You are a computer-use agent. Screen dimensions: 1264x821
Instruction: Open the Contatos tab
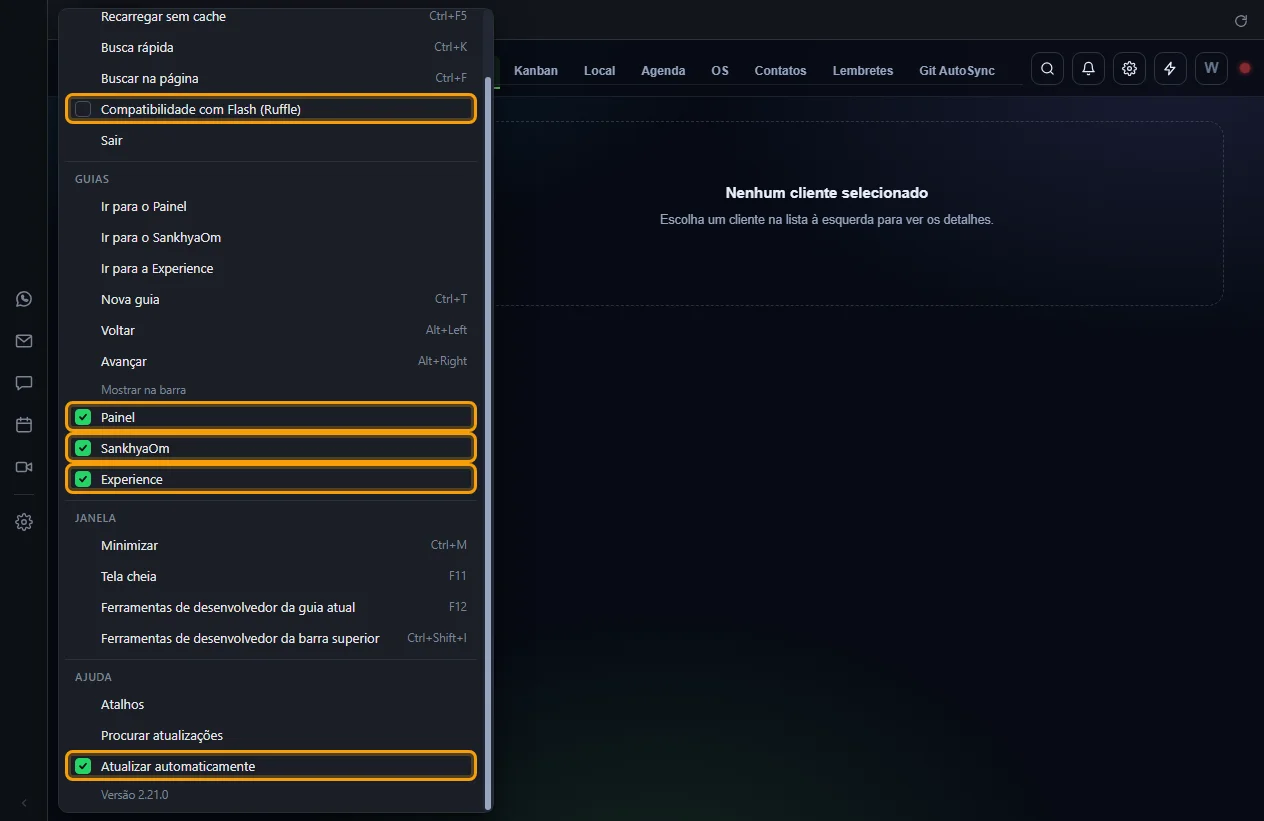tap(780, 70)
